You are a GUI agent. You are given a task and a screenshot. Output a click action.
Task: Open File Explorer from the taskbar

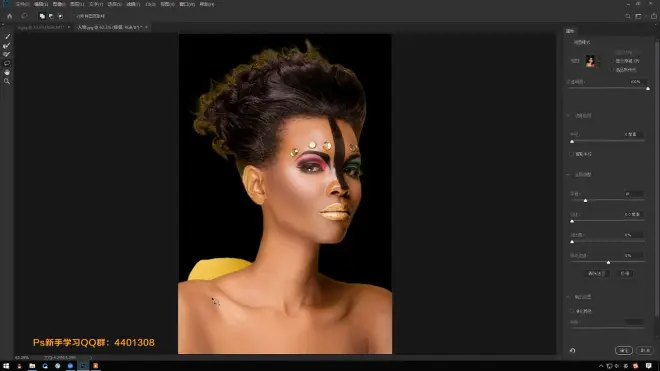click(32, 366)
